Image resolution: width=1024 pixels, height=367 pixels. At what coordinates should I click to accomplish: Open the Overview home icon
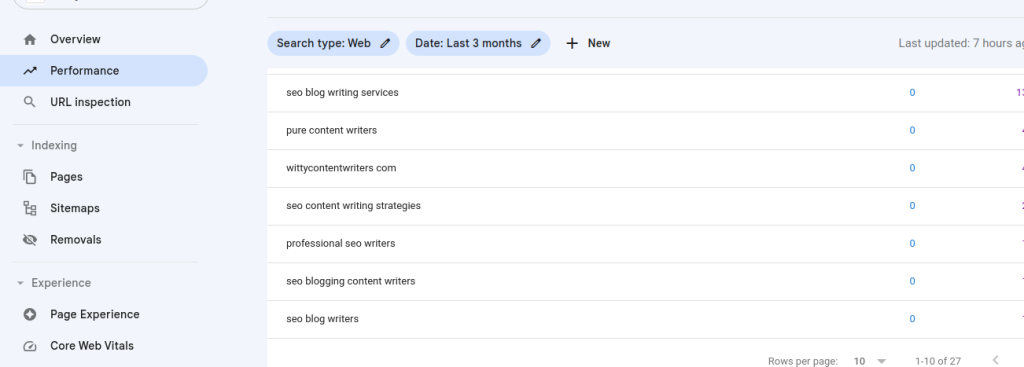(29, 39)
